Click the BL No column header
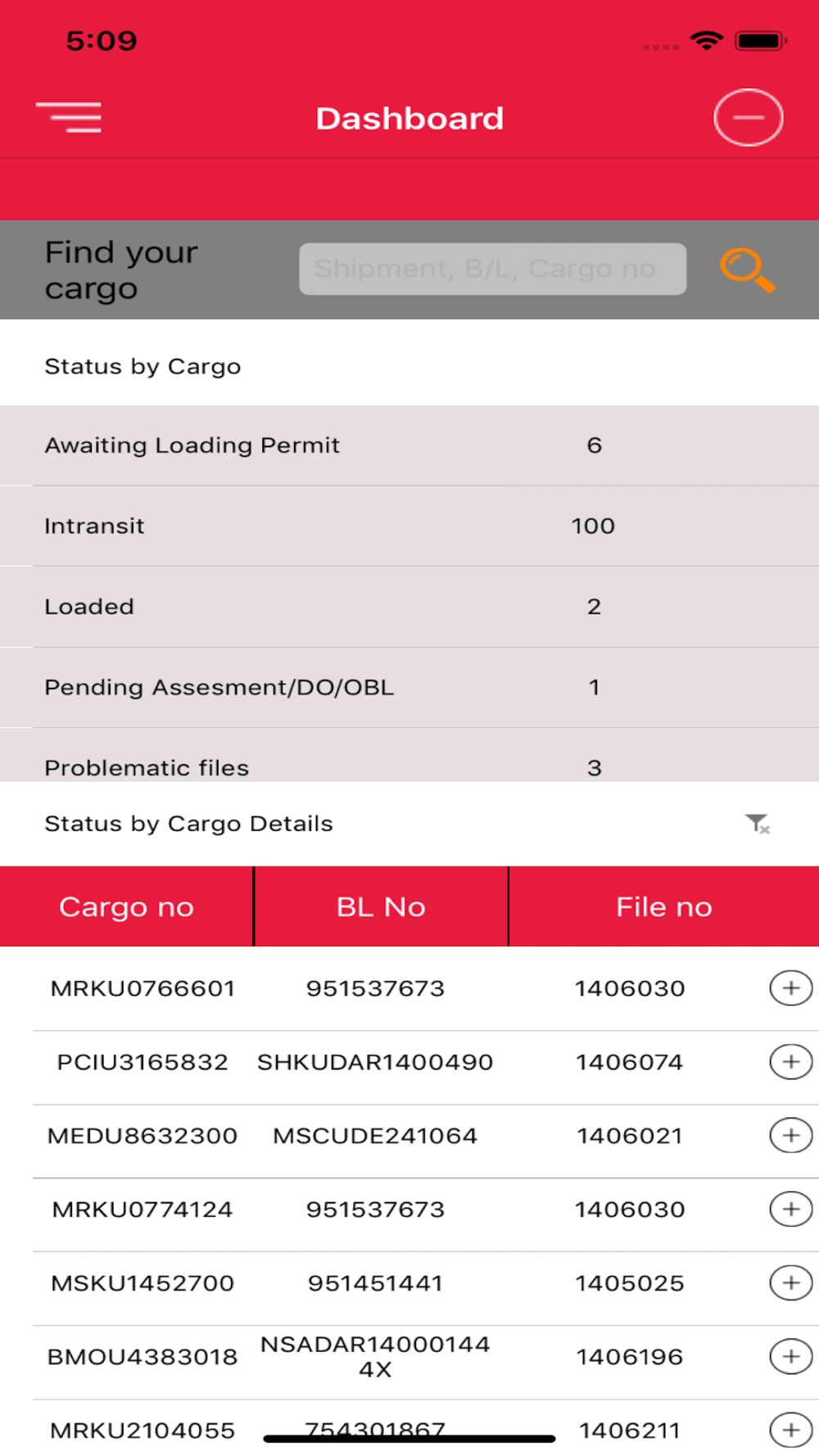Viewport: 819px width, 1456px height. (x=381, y=907)
